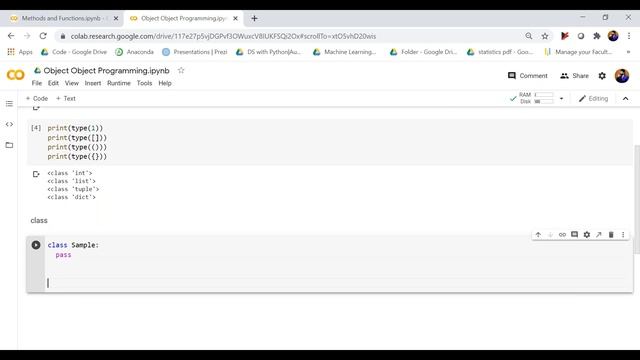
Task: Click the RAM usage bar indicator
Action: [x=544, y=95]
